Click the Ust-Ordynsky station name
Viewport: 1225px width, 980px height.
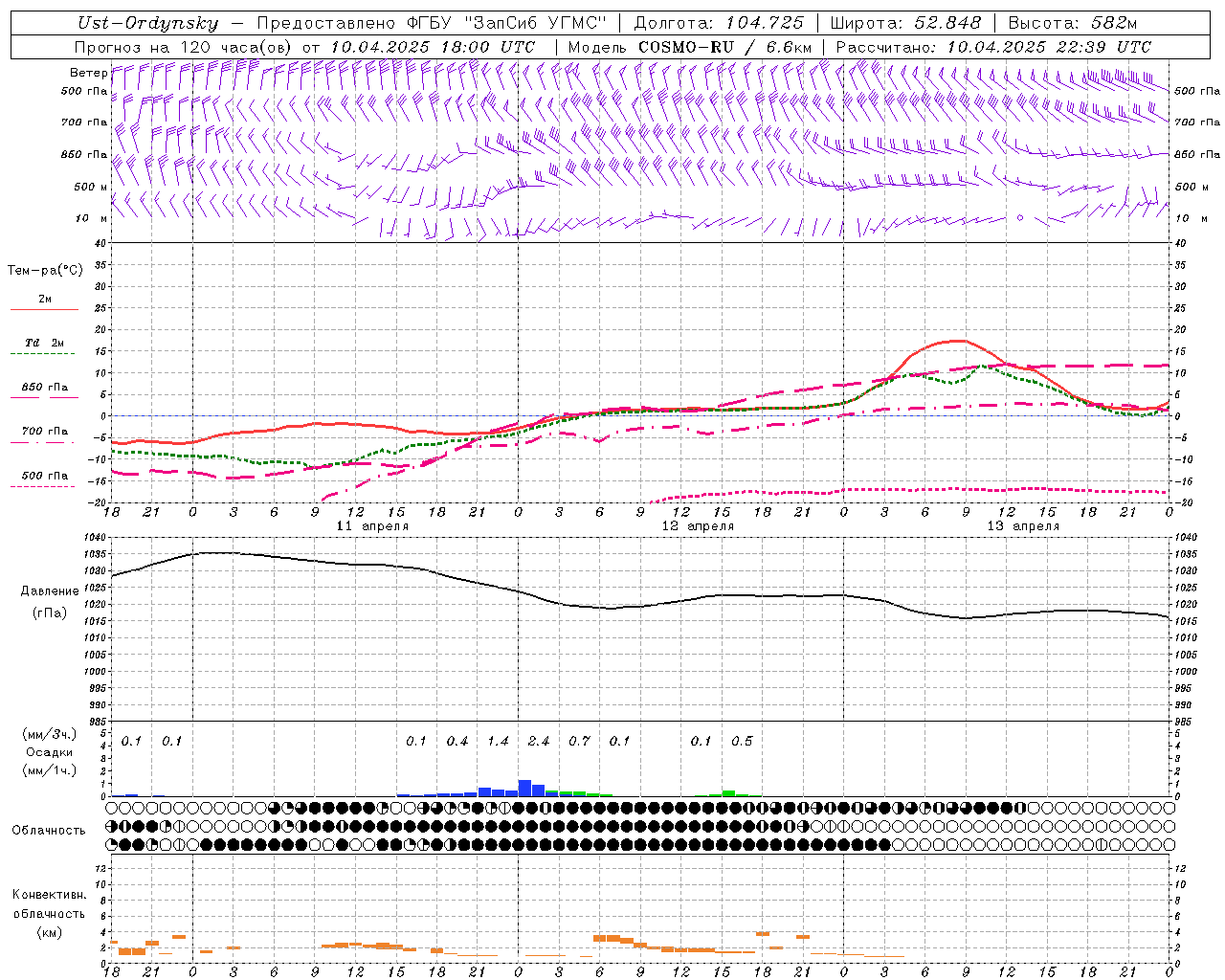[x=147, y=23]
